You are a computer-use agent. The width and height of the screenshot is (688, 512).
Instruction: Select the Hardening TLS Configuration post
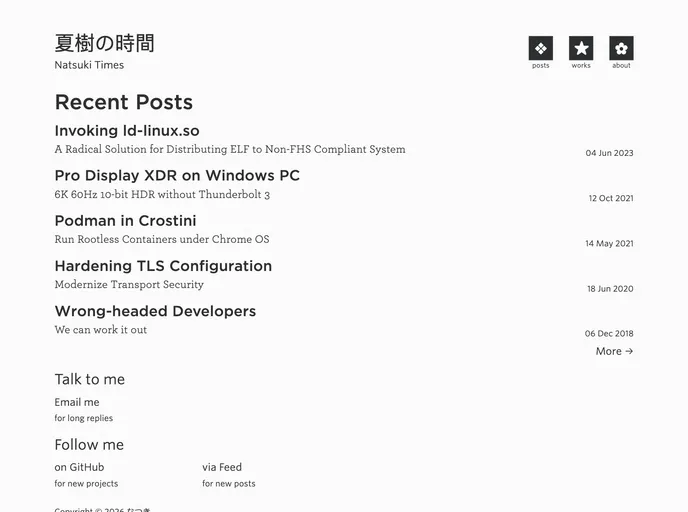(x=163, y=266)
